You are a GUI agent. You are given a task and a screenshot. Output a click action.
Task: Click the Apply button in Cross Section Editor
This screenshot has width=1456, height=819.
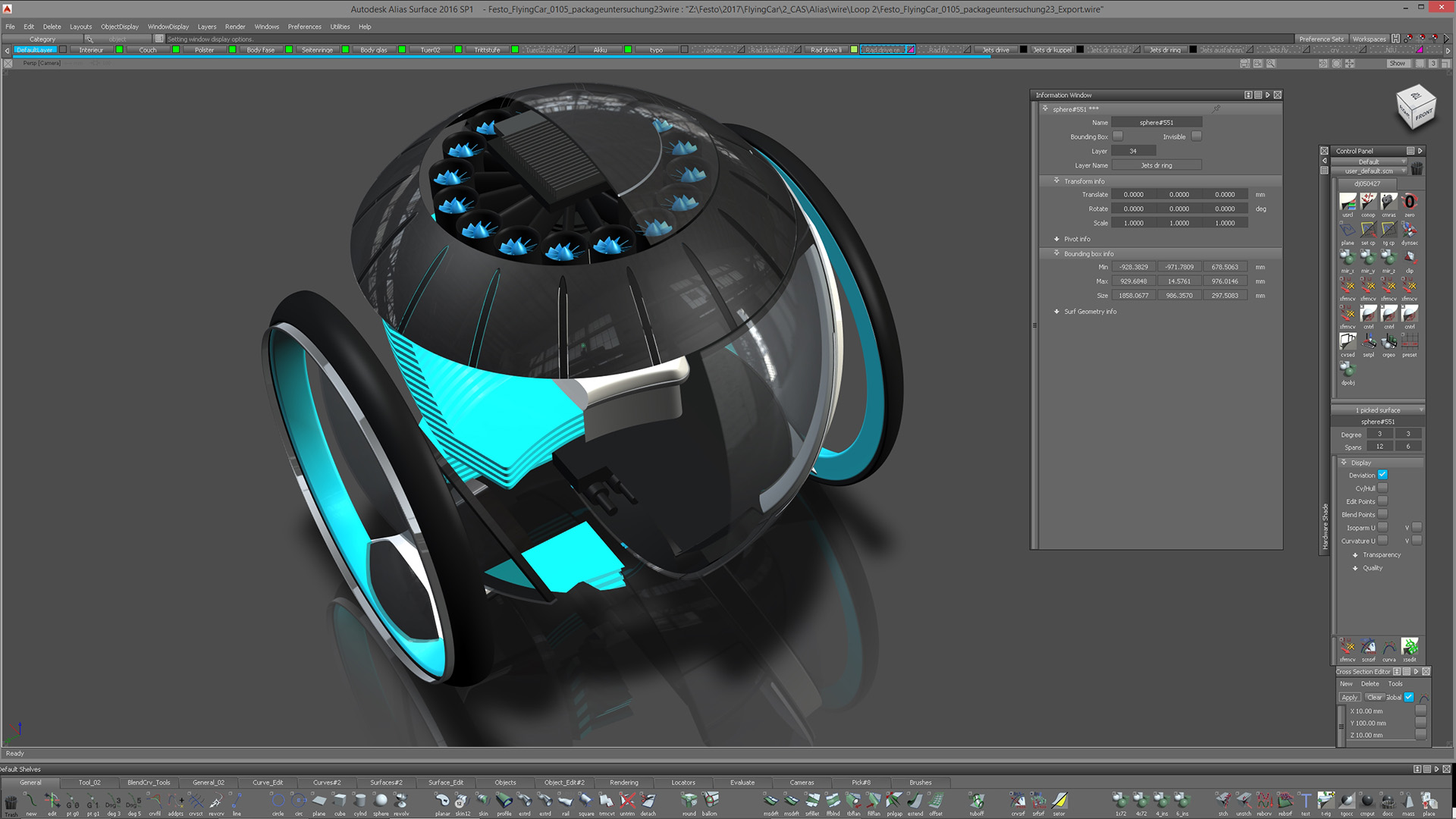(1349, 697)
